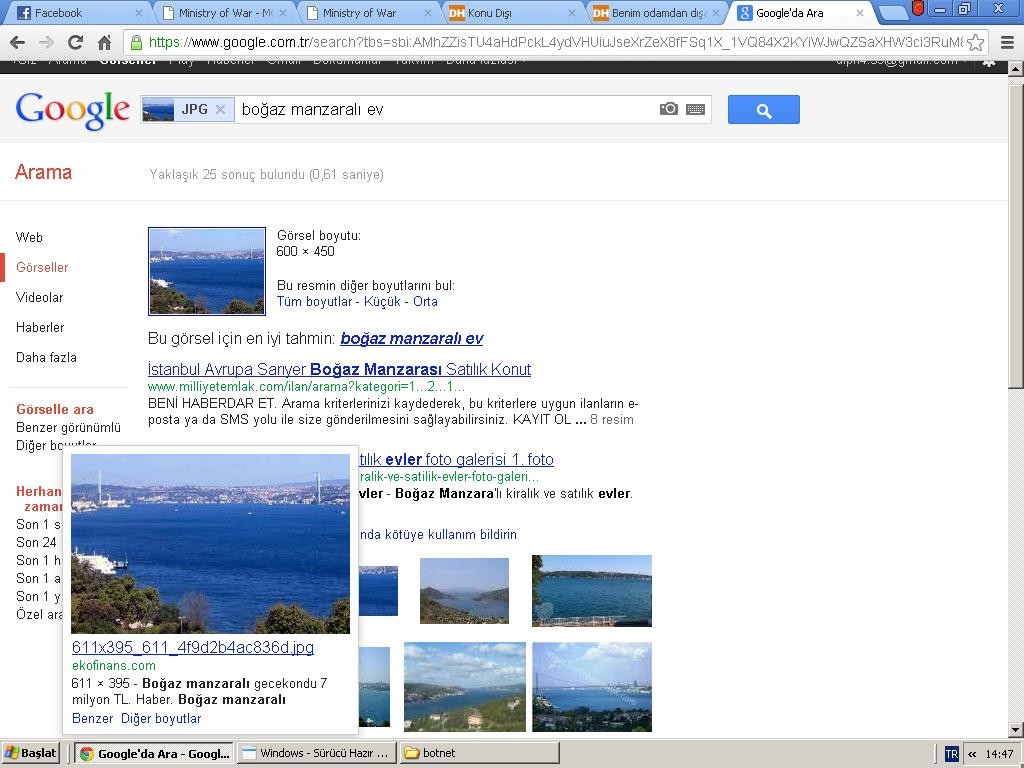
Task: Click the blue search magnifier button
Action: 763,110
